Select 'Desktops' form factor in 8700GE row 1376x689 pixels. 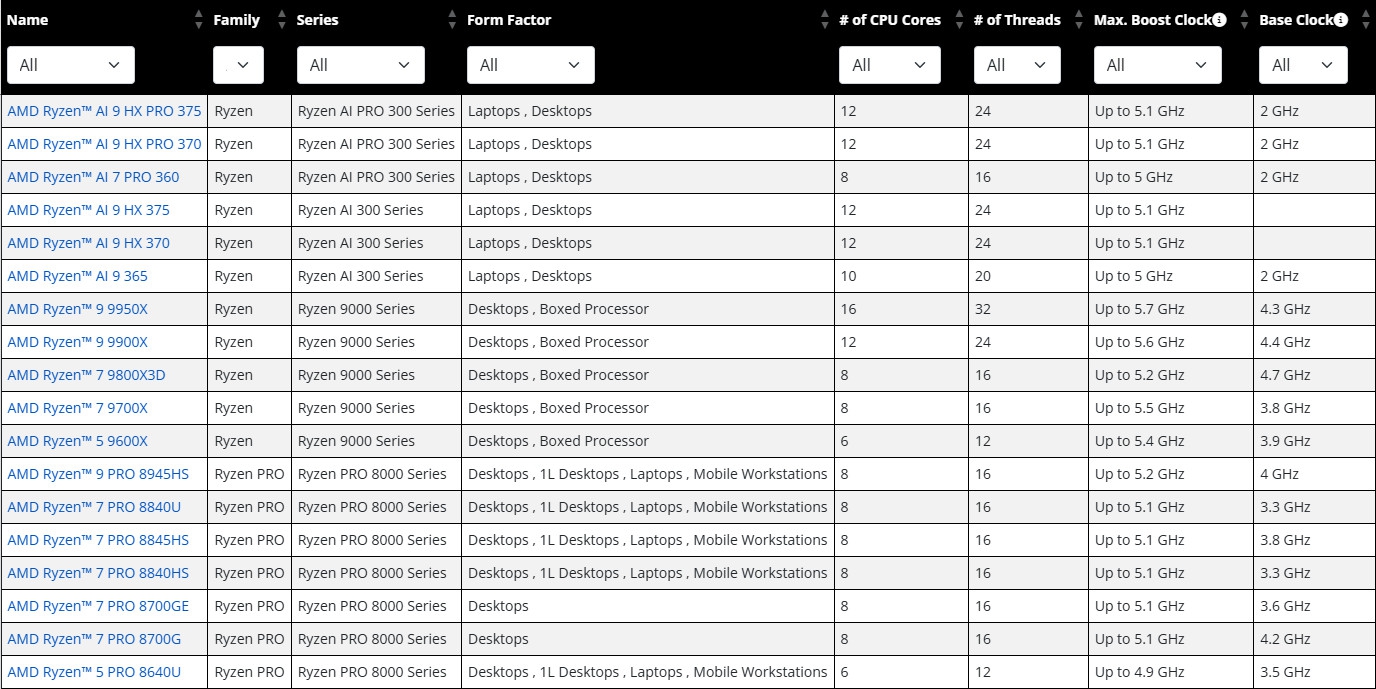[x=498, y=606]
